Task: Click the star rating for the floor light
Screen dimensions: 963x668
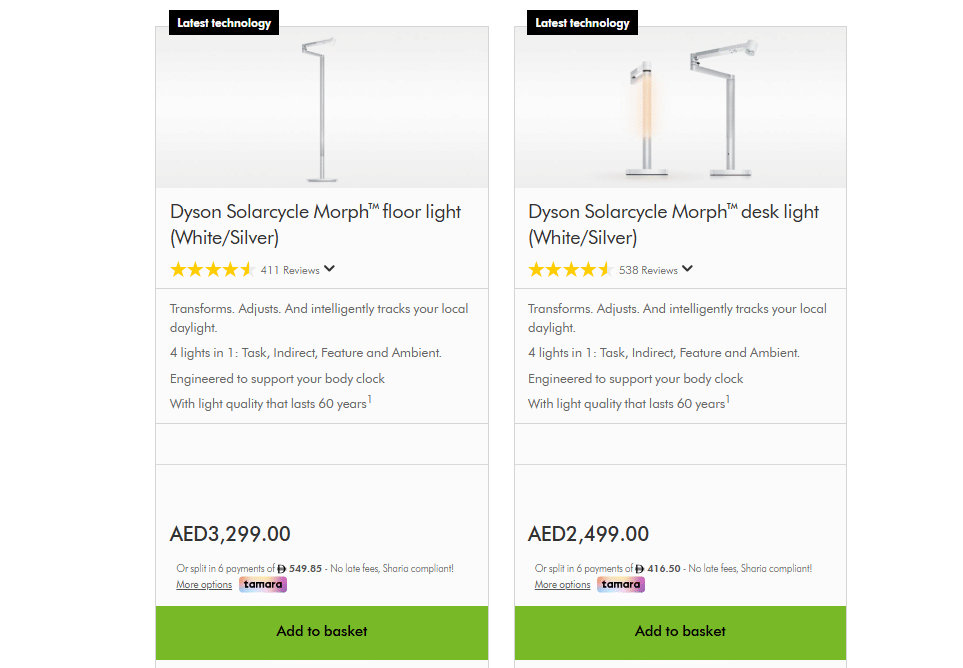Action: [x=212, y=270]
